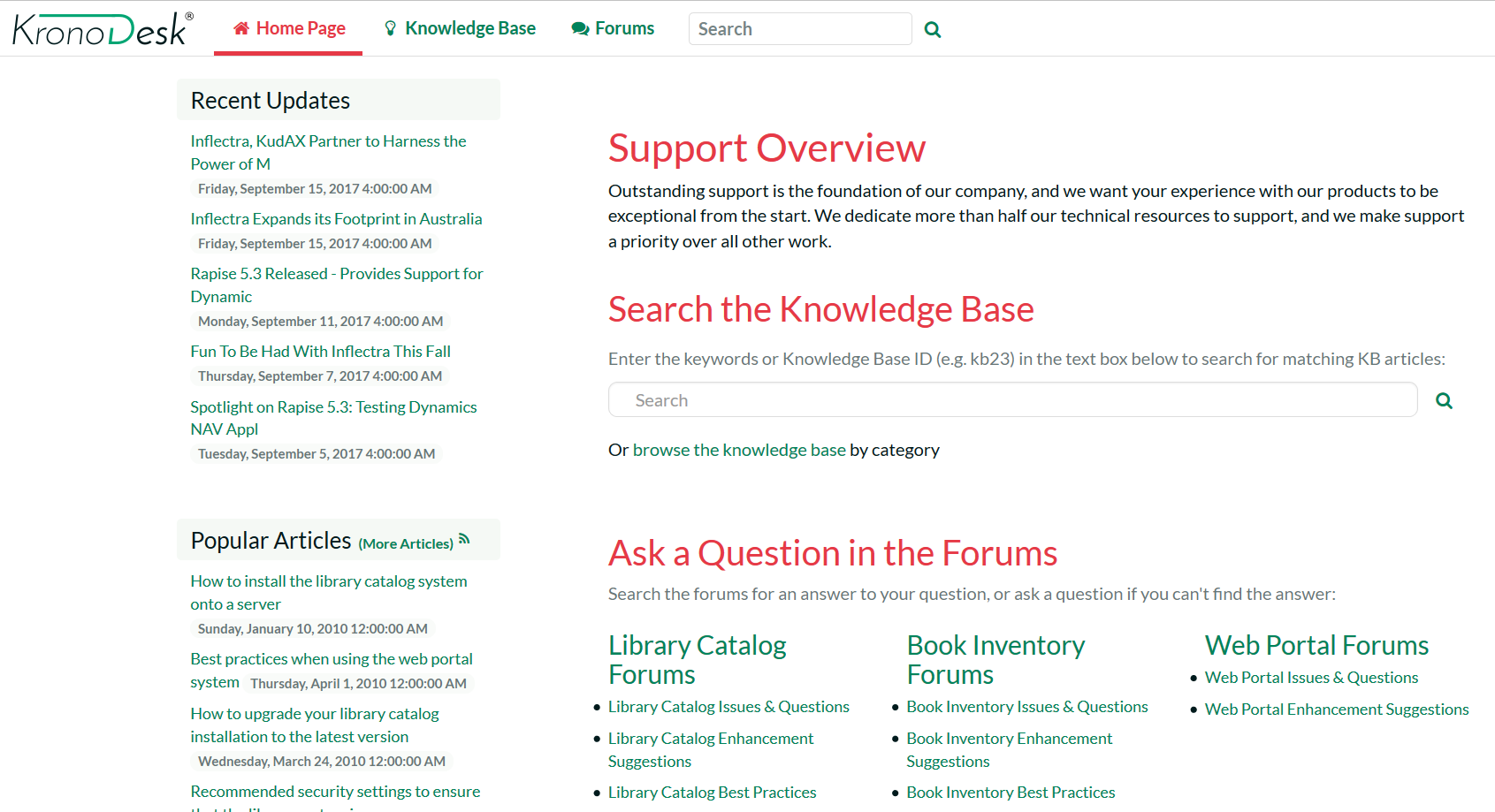This screenshot has width=1495, height=812.
Task: Open the Home Page tab
Action: [289, 28]
